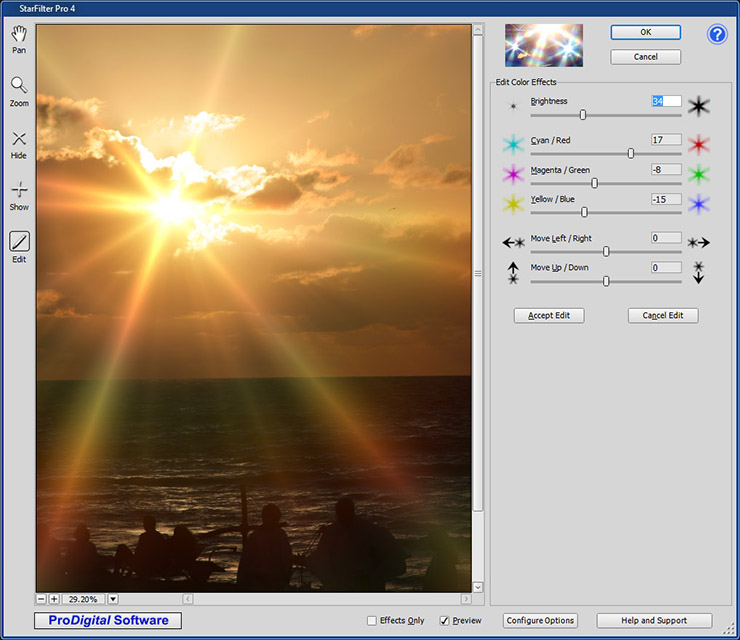Click the Cyan / Red slider handle
This screenshot has height=640, width=740.
tap(631, 153)
